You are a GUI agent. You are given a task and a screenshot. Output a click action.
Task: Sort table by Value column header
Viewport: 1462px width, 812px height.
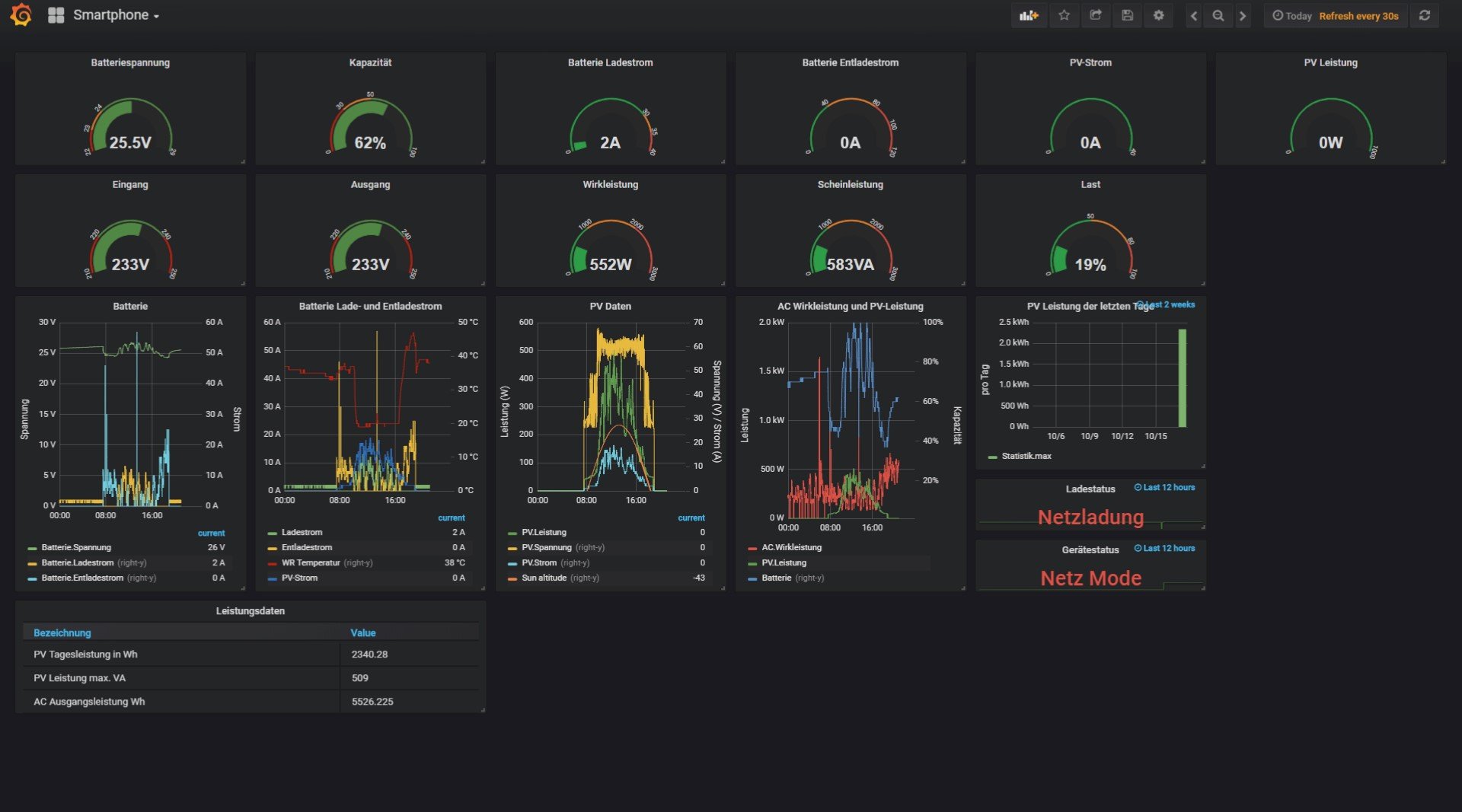click(x=362, y=632)
